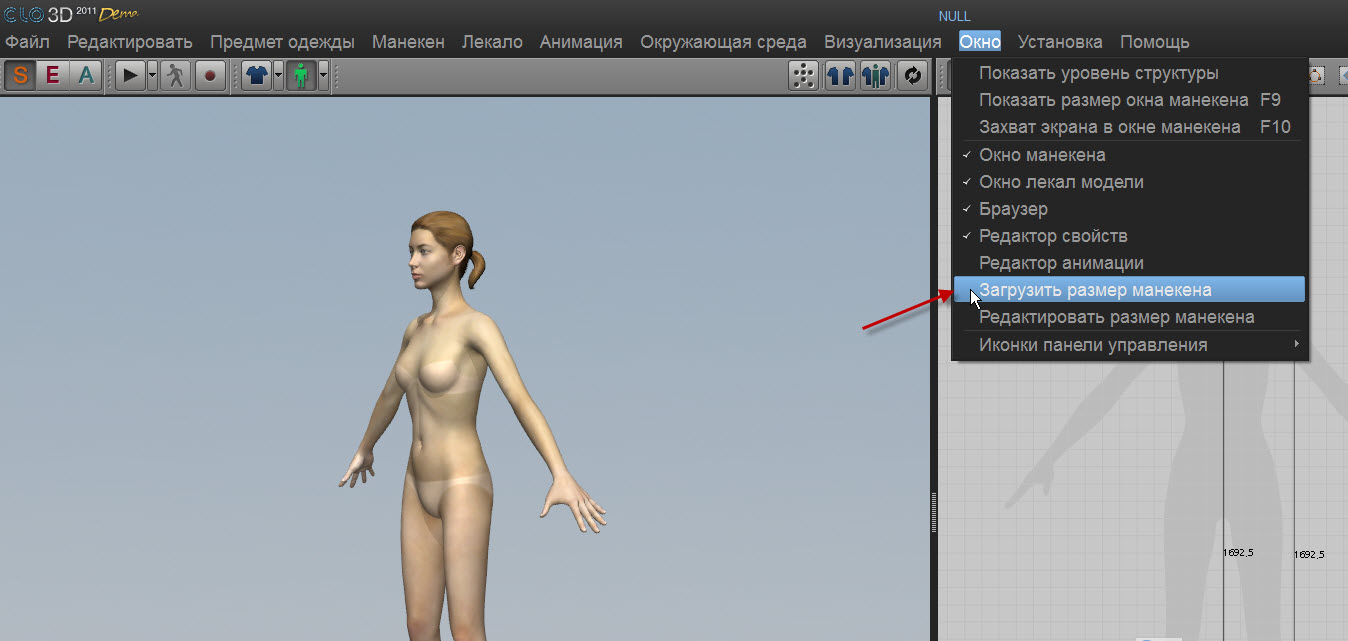Click the circular refresh arrows icon
The image size is (1348, 641).
pos(912,75)
